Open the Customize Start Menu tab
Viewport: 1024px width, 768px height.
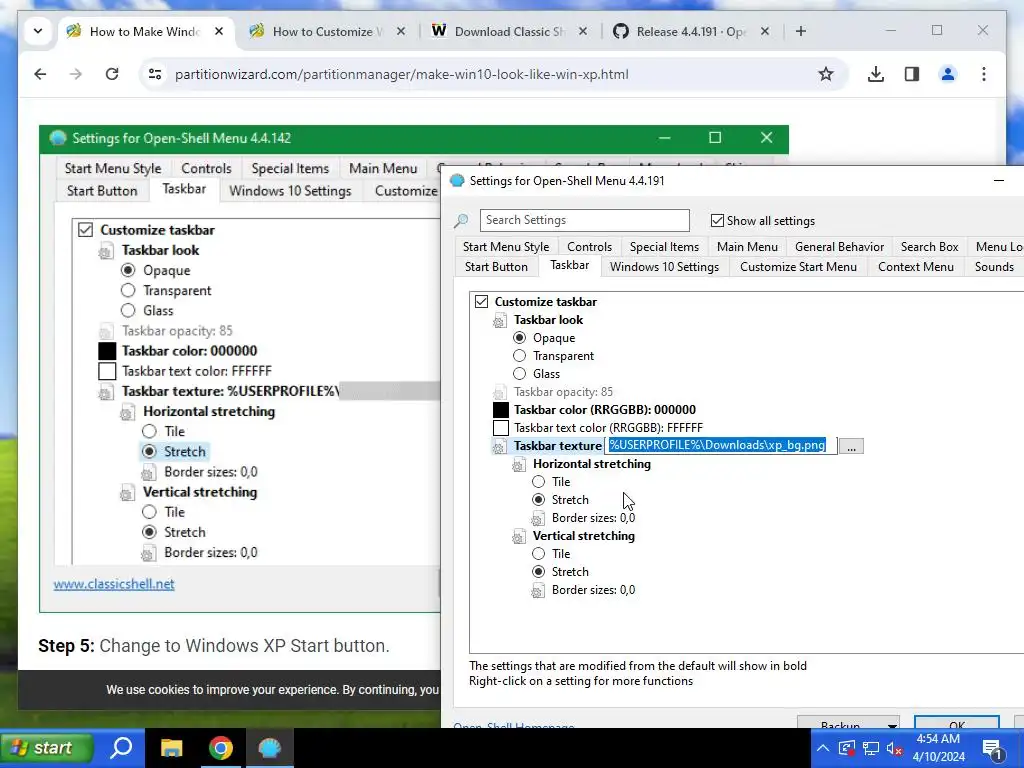pyautogui.click(x=798, y=266)
